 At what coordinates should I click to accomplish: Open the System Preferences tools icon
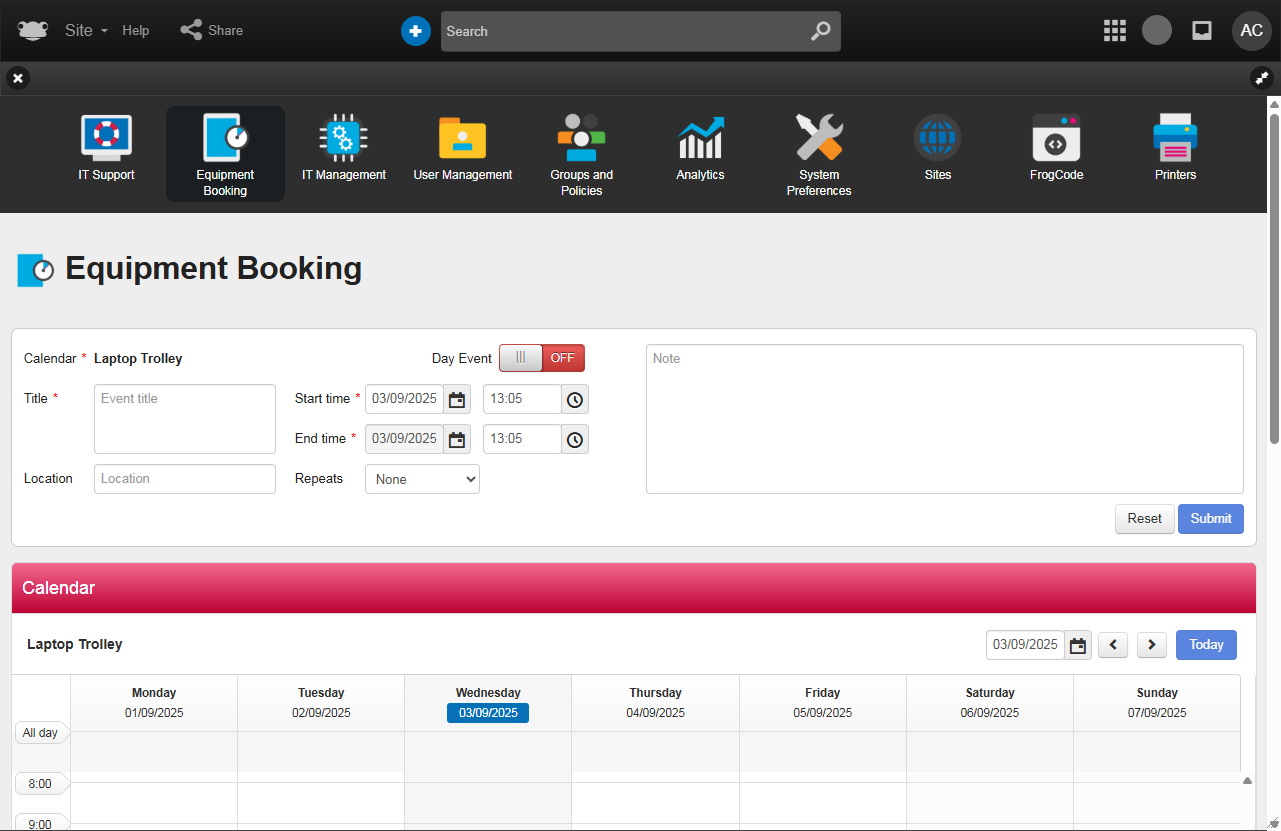click(x=819, y=139)
